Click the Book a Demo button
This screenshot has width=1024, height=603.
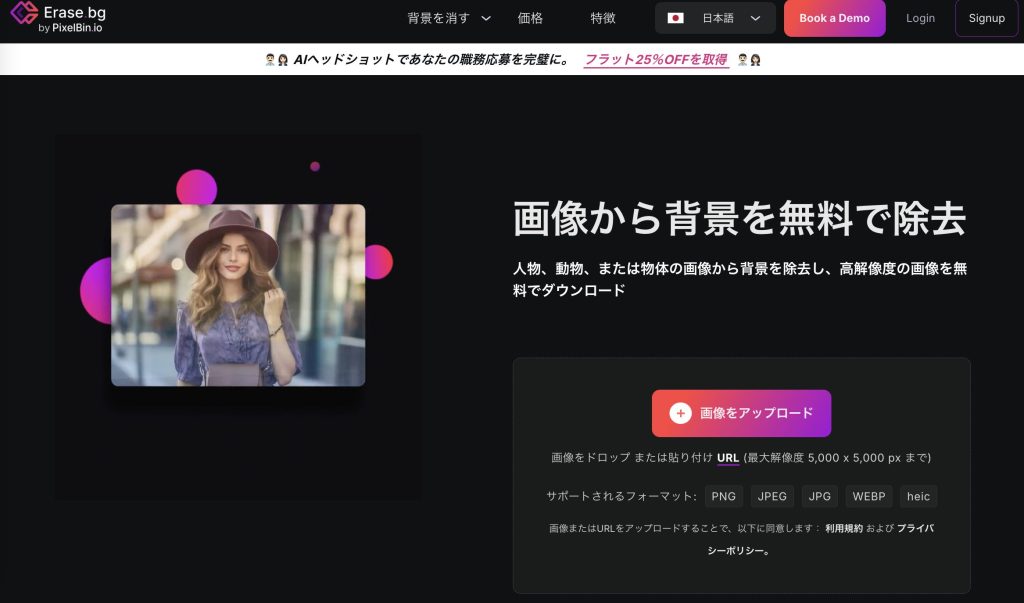(834, 18)
